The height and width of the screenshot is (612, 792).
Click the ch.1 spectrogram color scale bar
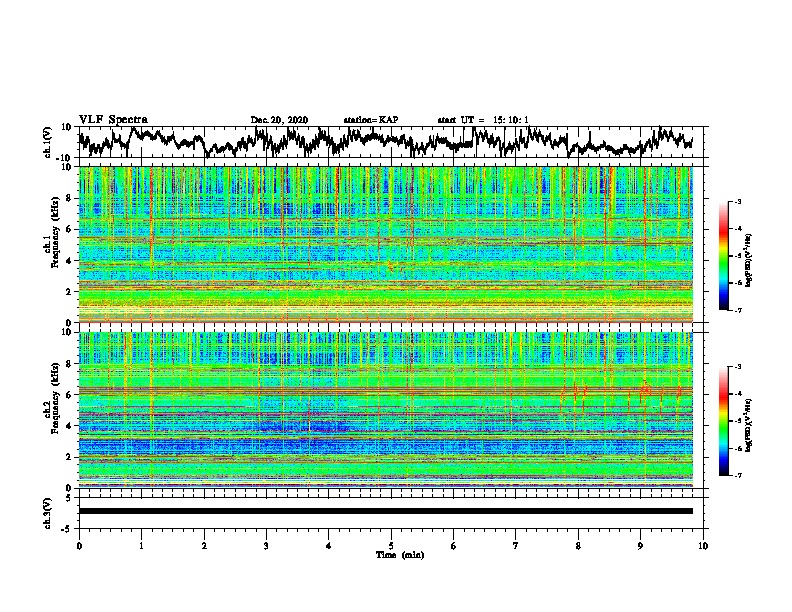pyautogui.click(x=723, y=256)
